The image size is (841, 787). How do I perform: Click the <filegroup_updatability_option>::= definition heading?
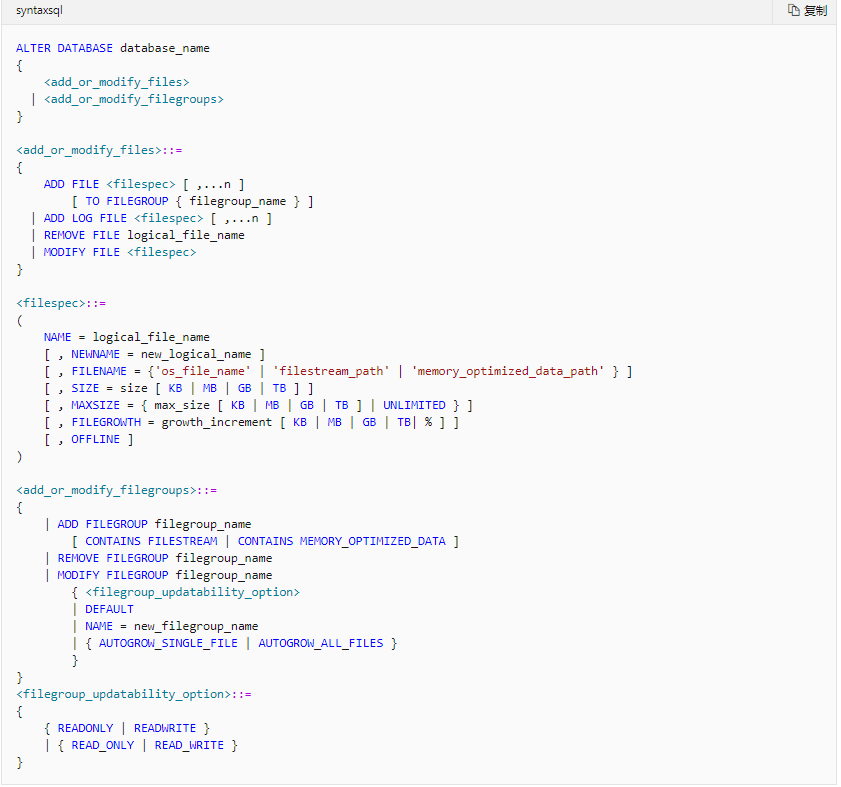pos(134,695)
